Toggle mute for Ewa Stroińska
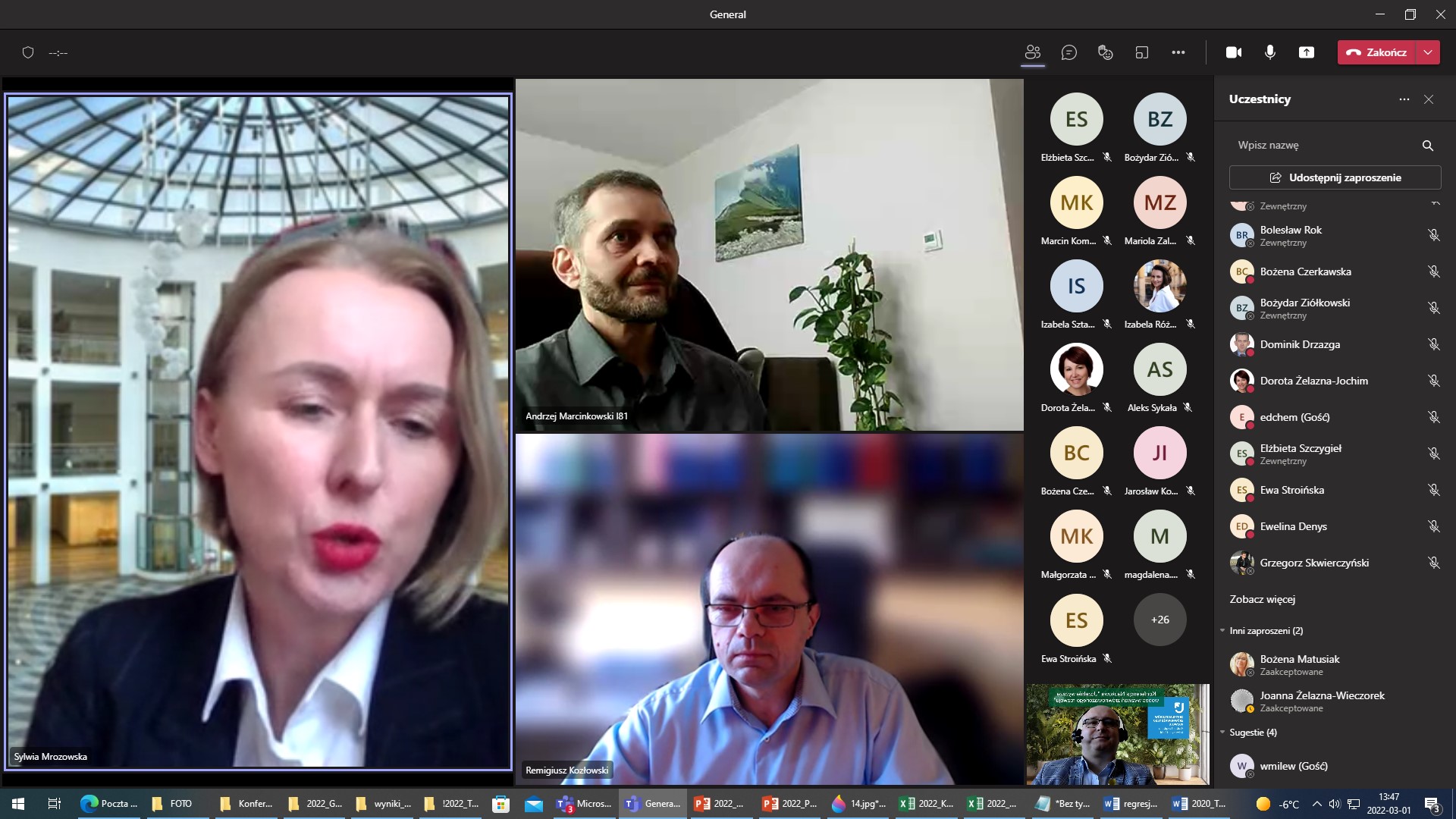The height and width of the screenshot is (819, 1456). pyautogui.click(x=1434, y=490)
